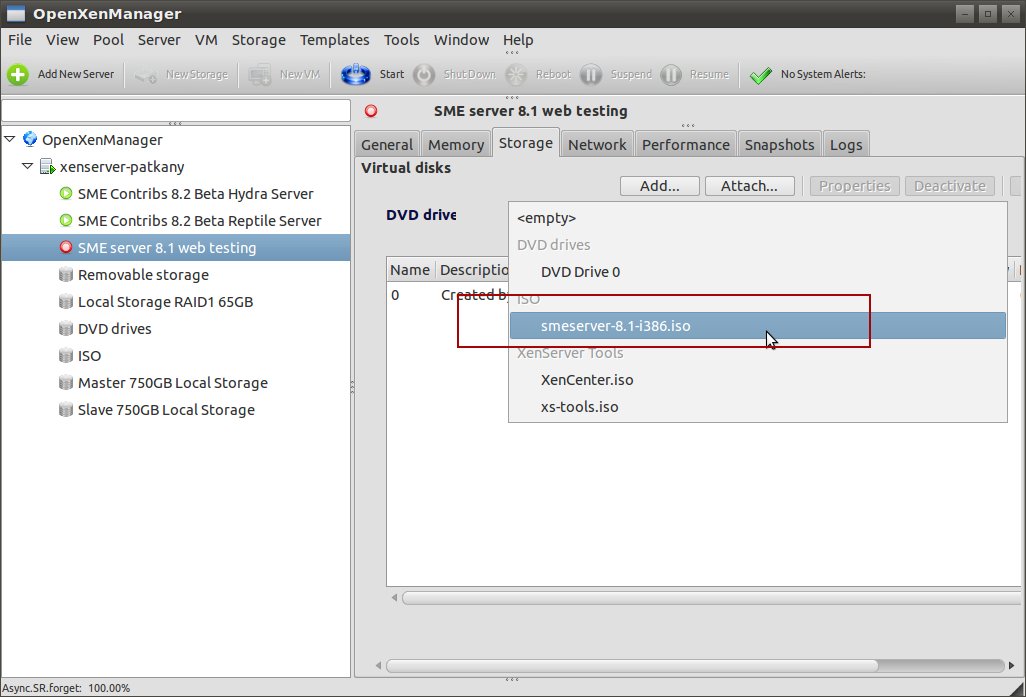This screenshot has width=1026, height=697.
Task: Click red status icon beside VM title
Action: coord(371,111)
